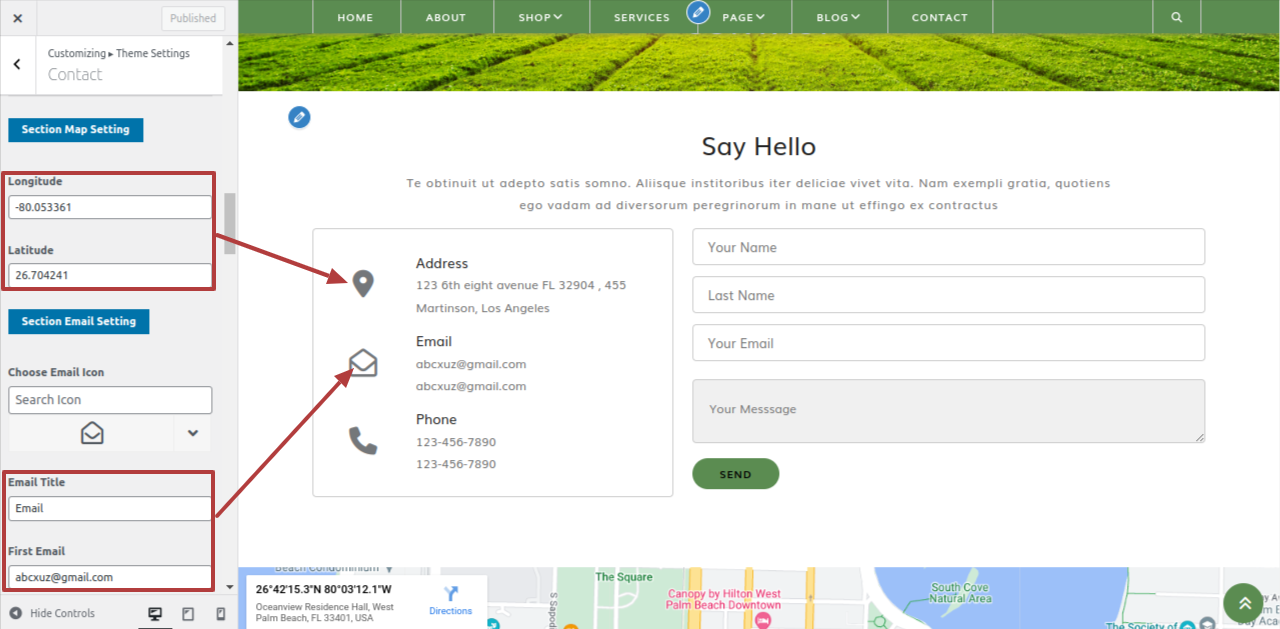This screenshot has height=629, width=1280.
Task: Go to the HOME menu item
Action: pyautogui.click(x=355, y=17)
